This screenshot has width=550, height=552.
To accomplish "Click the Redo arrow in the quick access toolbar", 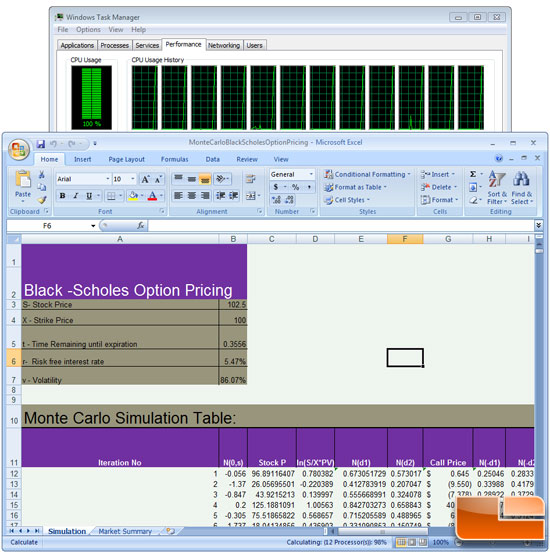I will tap(72, 144).
